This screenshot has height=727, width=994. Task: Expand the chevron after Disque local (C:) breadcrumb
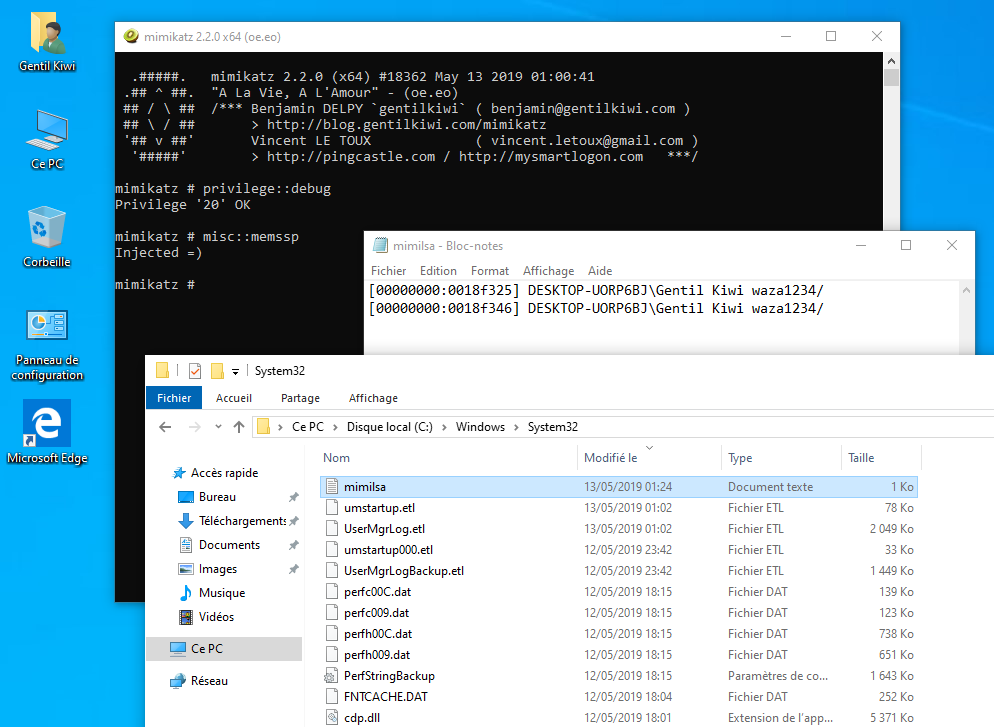coord(444,427)
